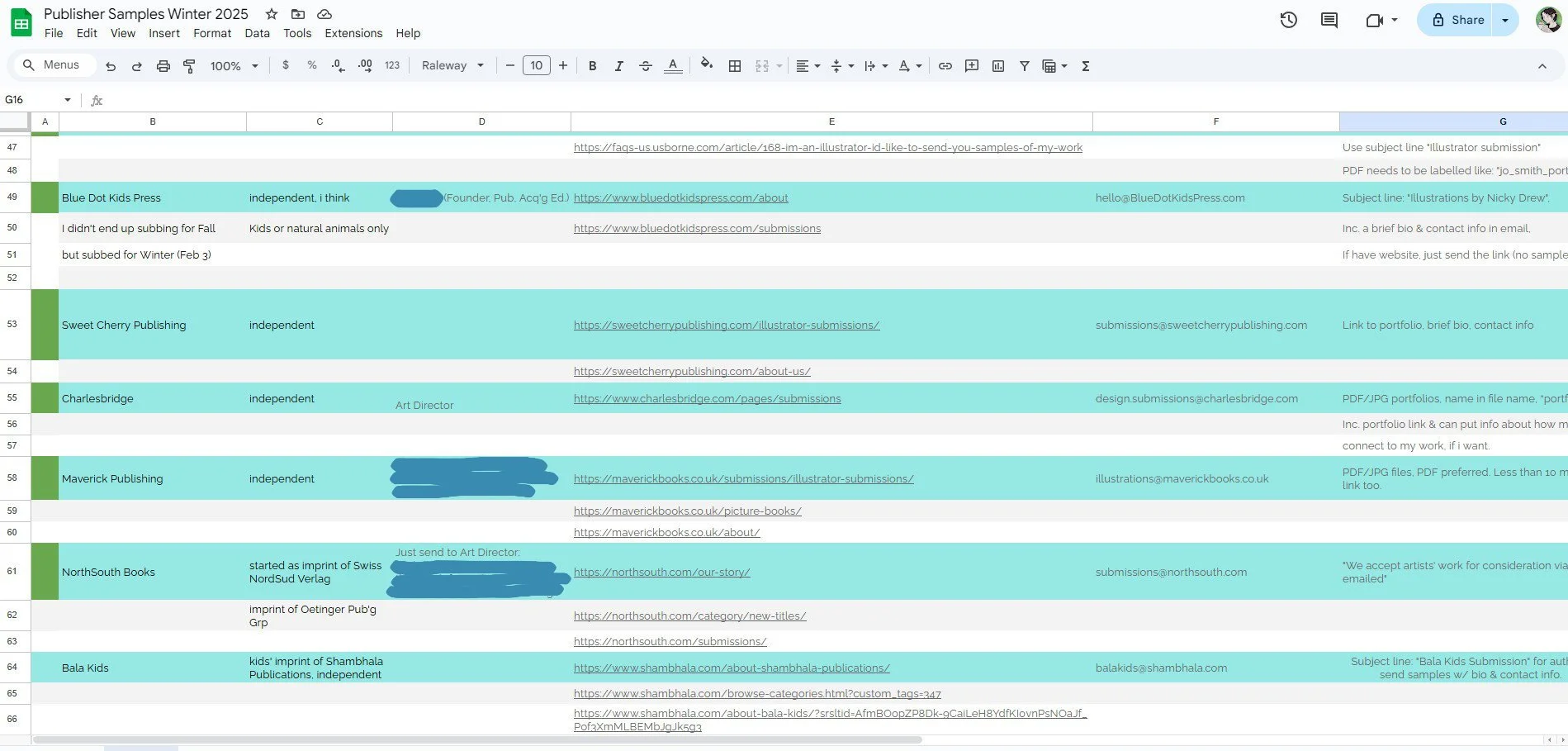Click the video call camera icon
The image size is (1568, 751).
1375,20
